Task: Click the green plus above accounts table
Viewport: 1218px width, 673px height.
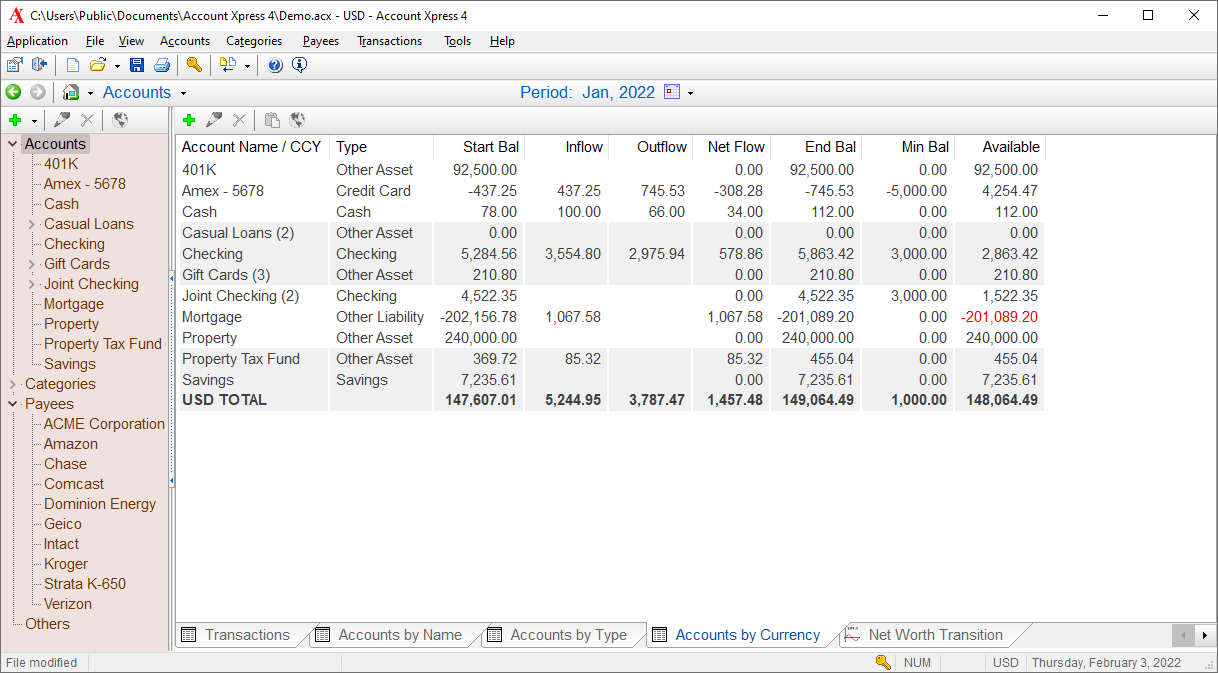Action: (x=189, y=120)
